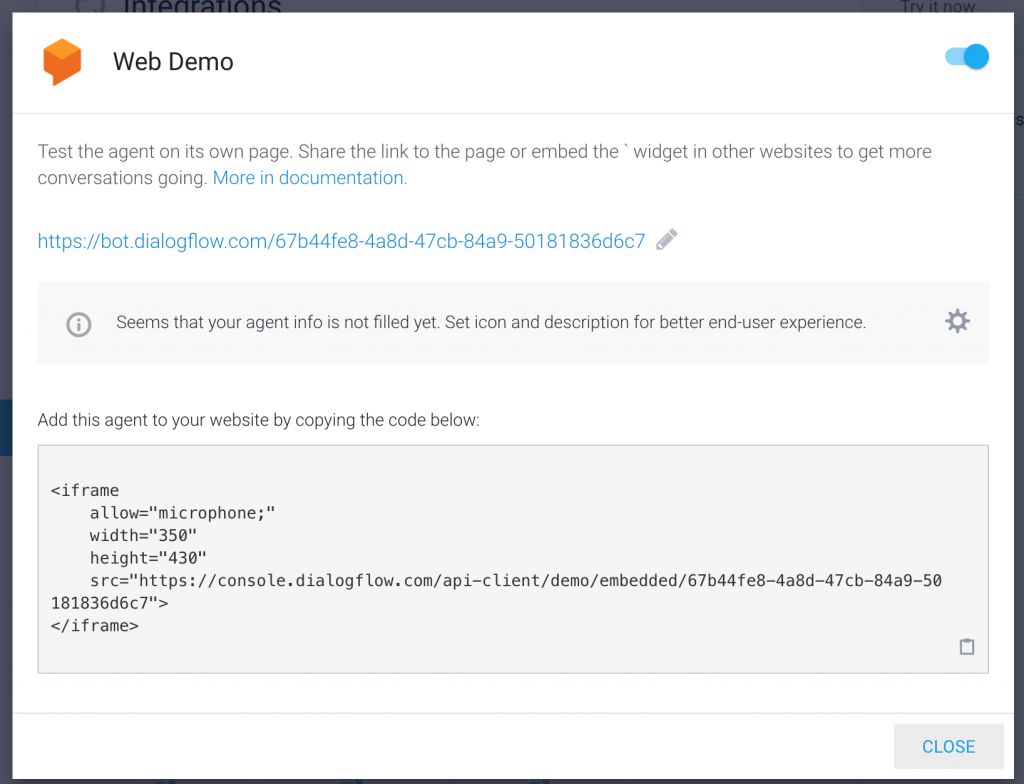Click the allow="microphone;" line in the code
1024x784 pixels.
(x=182, y=513)
